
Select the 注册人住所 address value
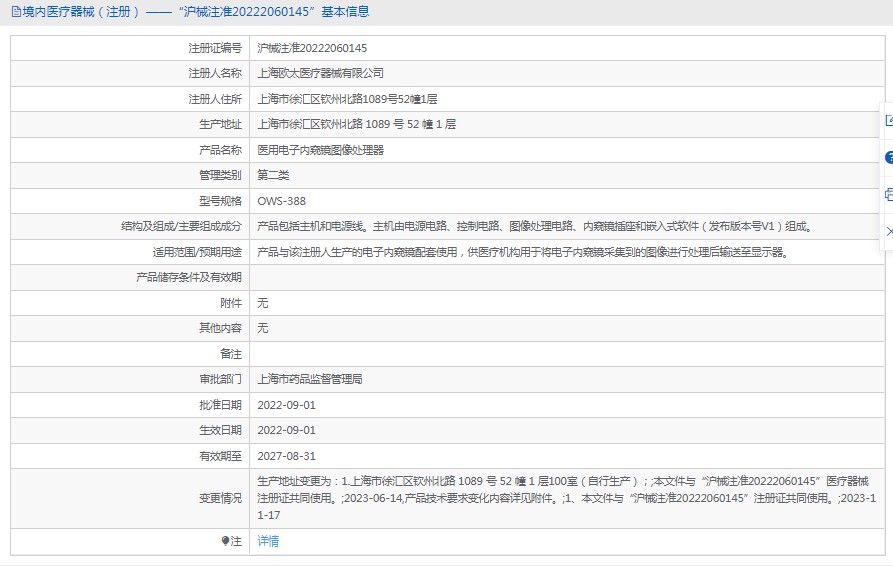click(x=347, y=99)
